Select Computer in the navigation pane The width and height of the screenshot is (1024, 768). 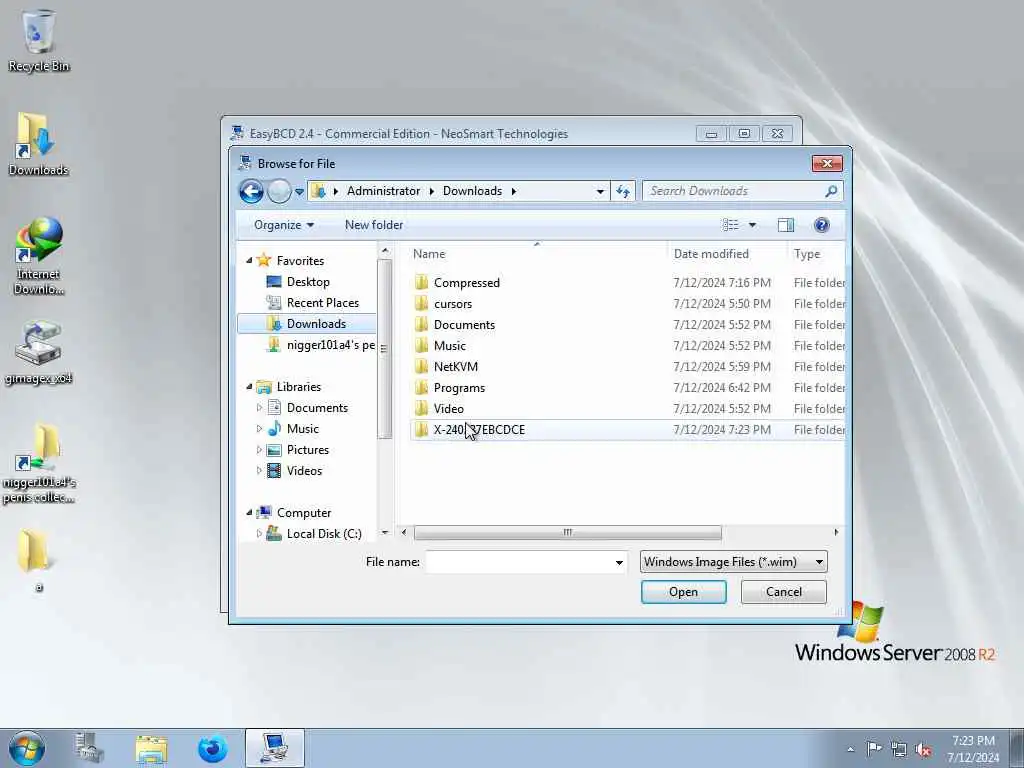click(x=304, y=513)
